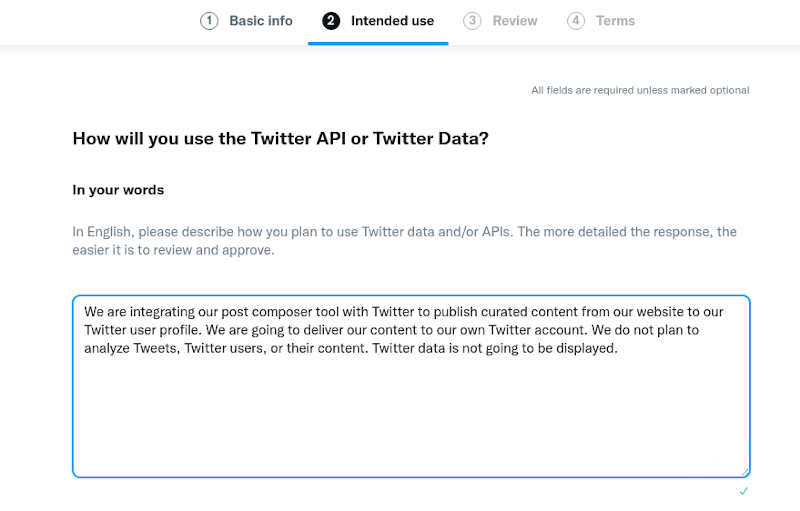
Task: Click the step 3 circle icon
Action: 472,21
